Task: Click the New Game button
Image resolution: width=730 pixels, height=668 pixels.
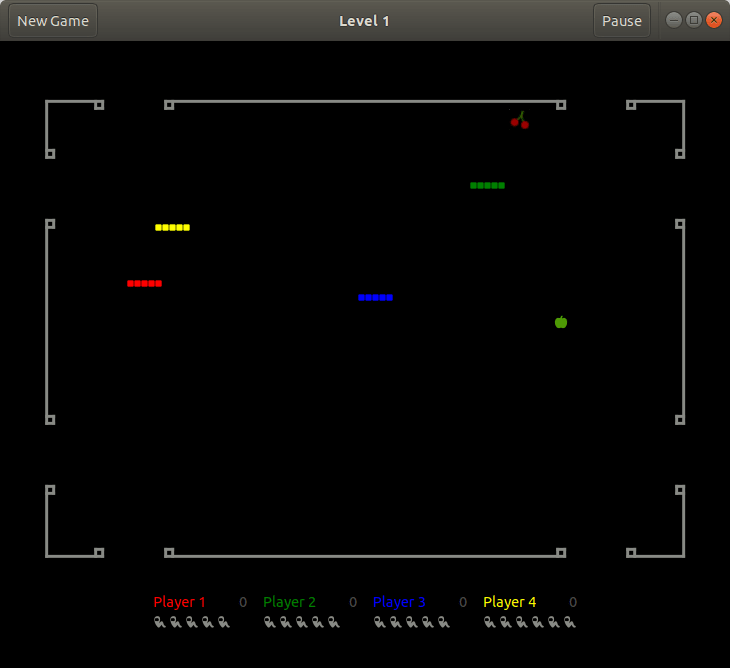Action: tap(53, 21)
